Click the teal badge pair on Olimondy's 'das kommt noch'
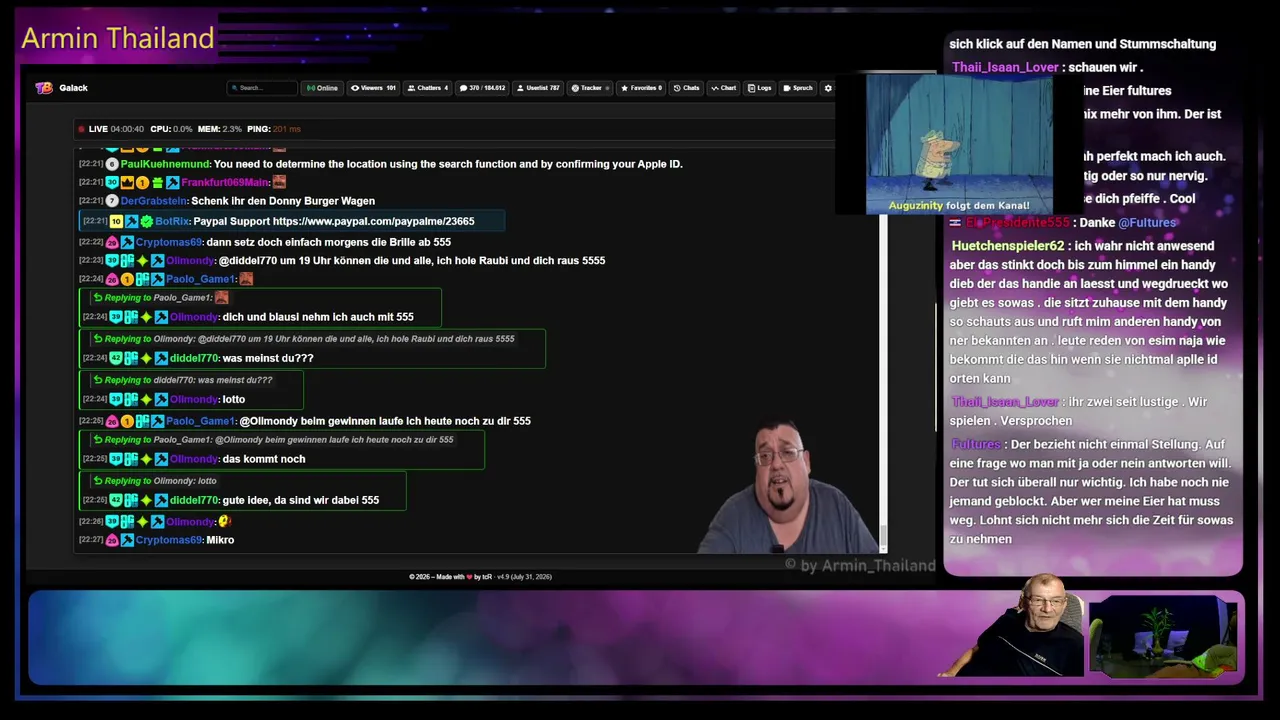Screen dimensions: 1280x720 131,459
